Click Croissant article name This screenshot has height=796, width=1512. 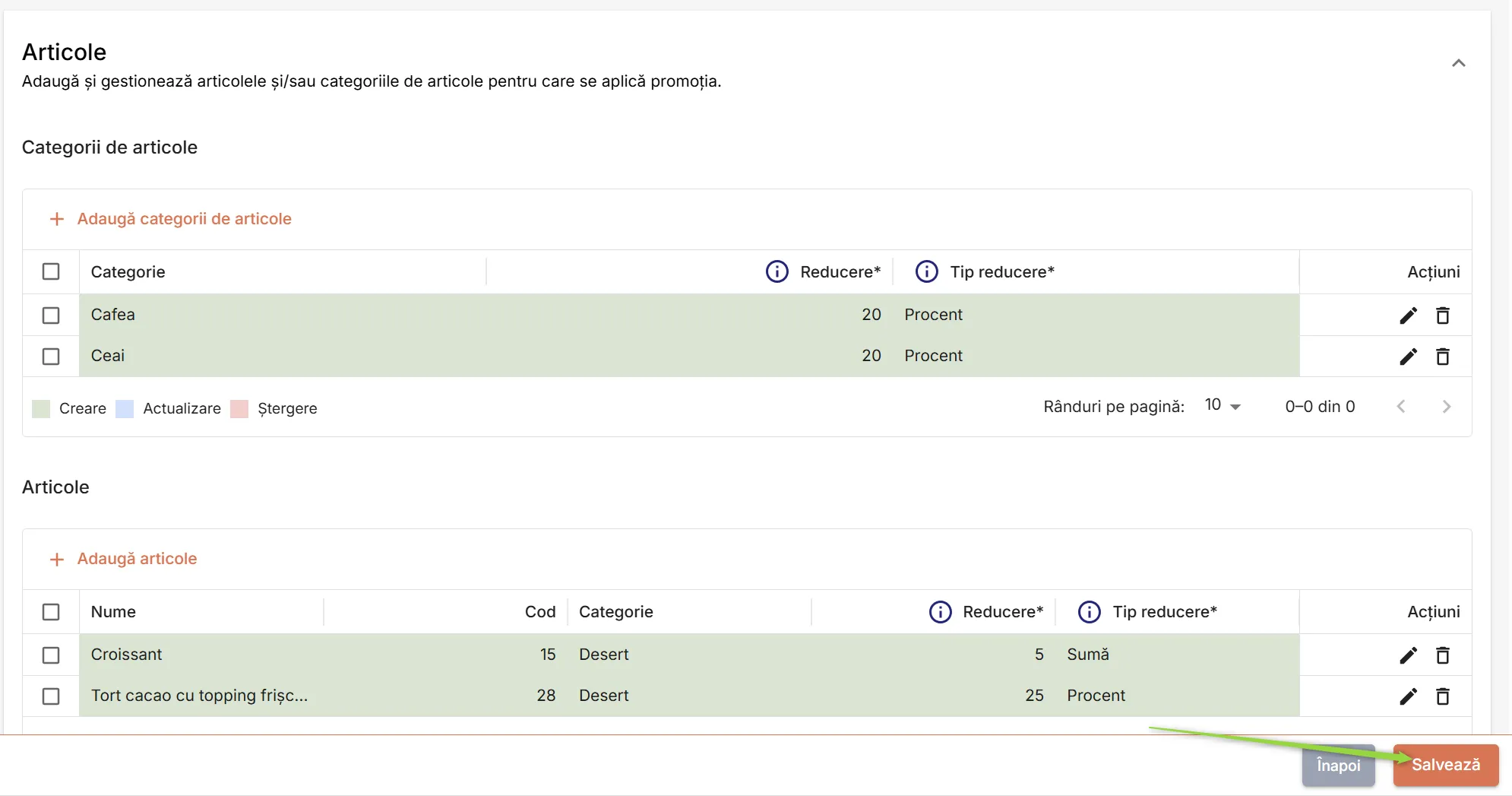point(126,655)
